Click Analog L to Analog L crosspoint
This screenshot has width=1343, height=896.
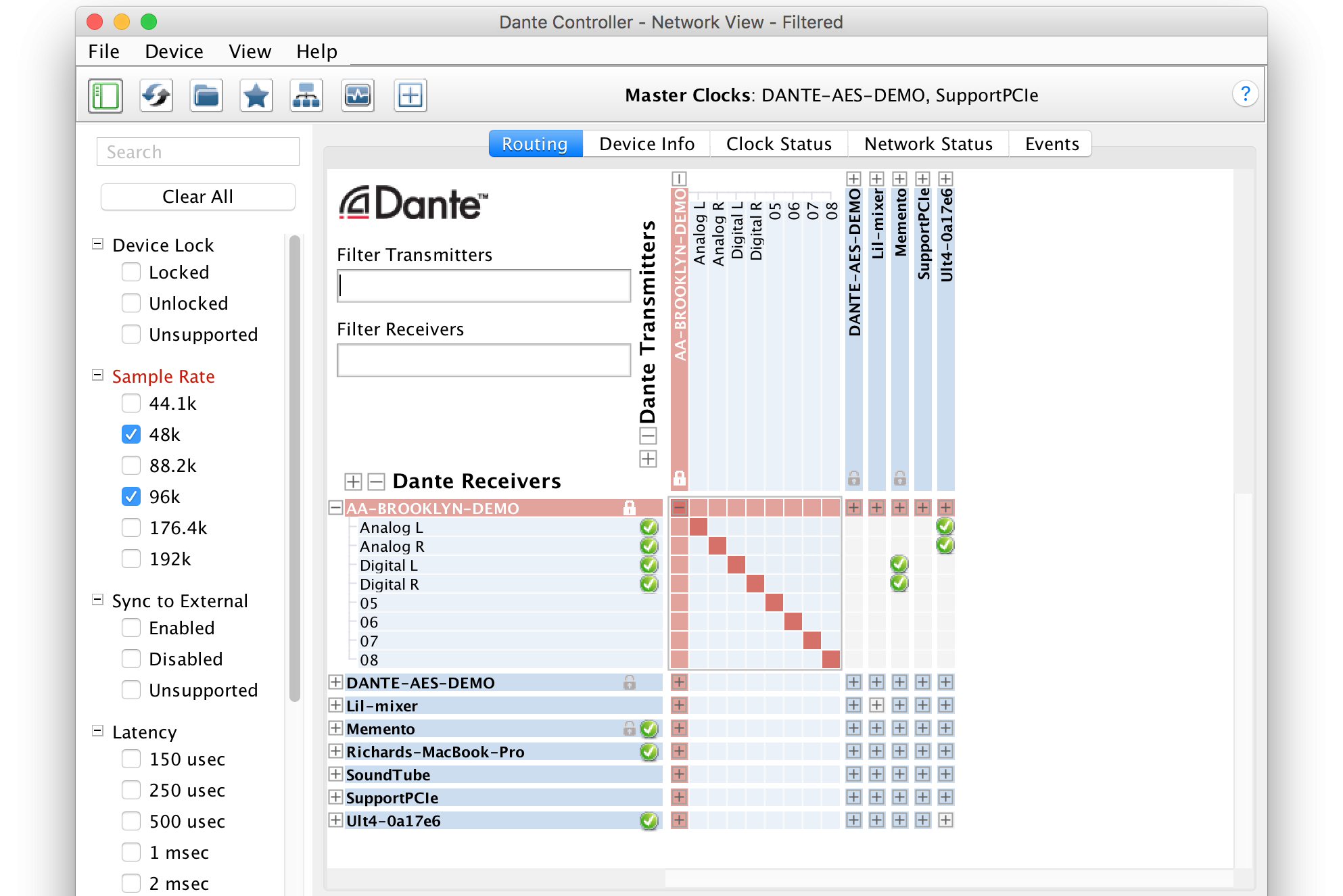(699, 527)
